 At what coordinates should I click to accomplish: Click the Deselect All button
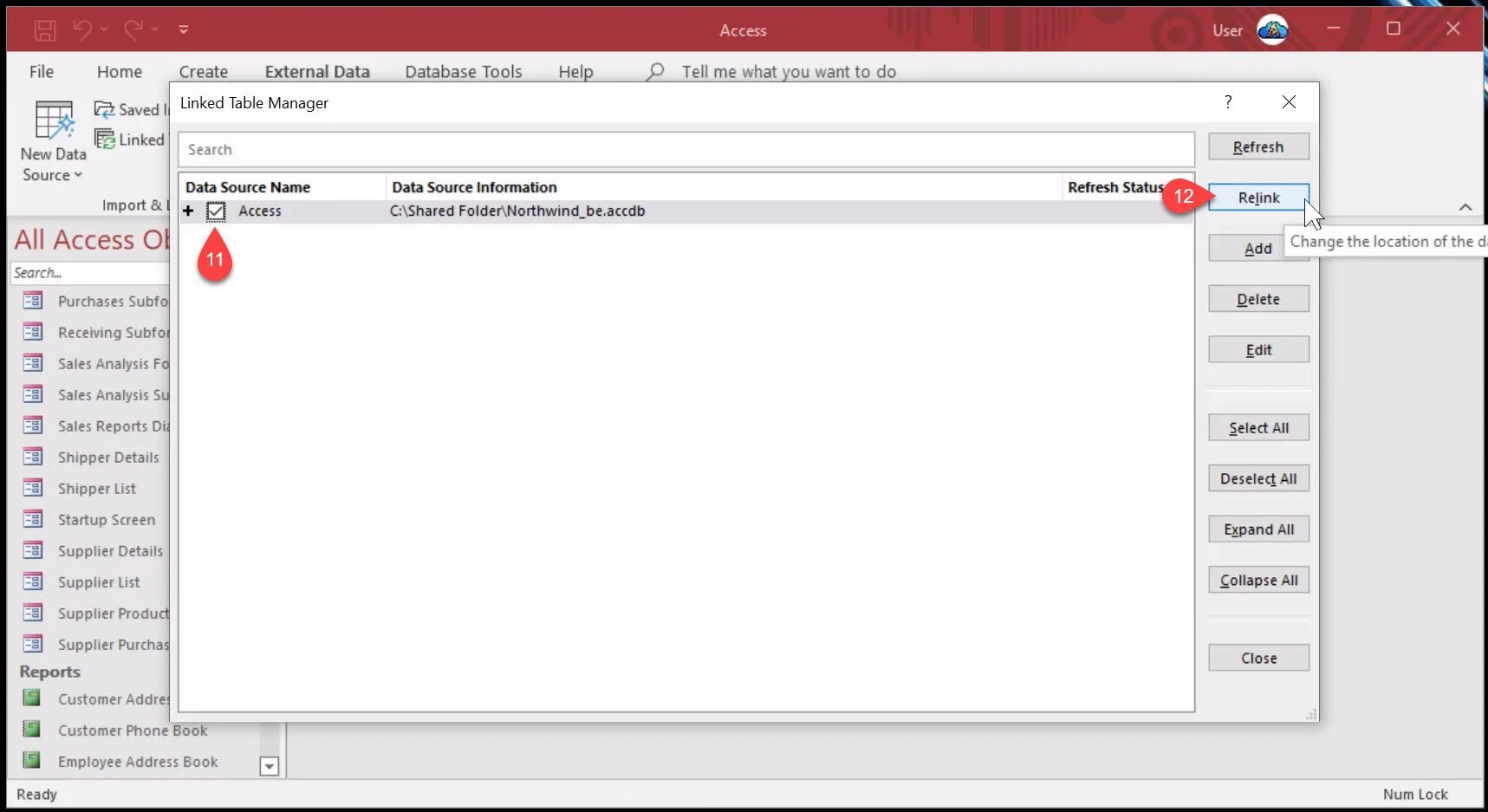1258,478
